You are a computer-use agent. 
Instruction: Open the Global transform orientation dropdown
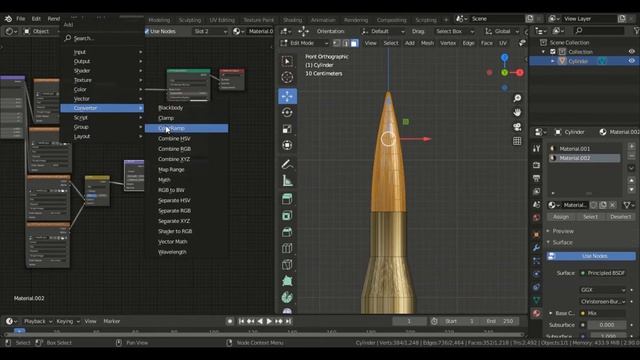tap(502, 31)
